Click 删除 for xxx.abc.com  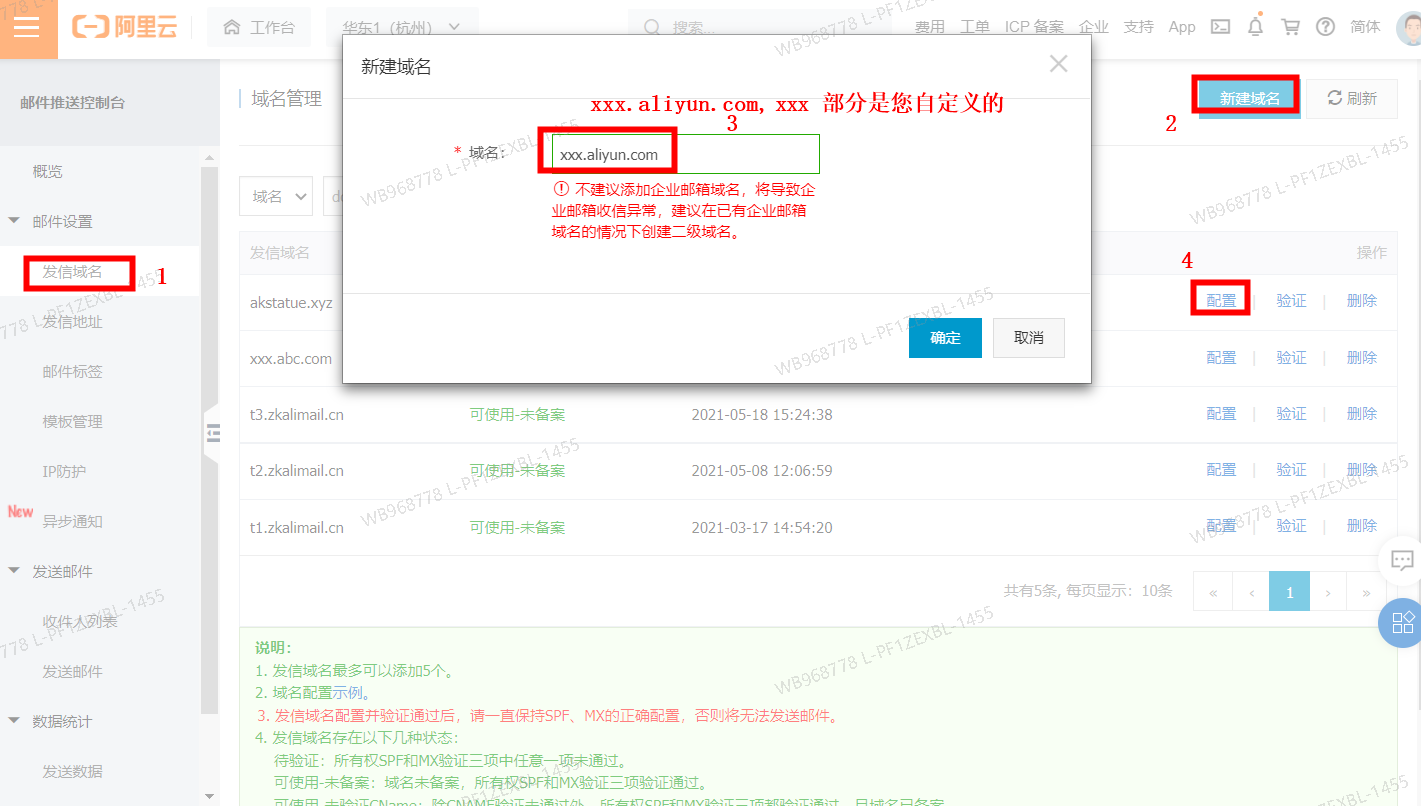[1361, 358]
